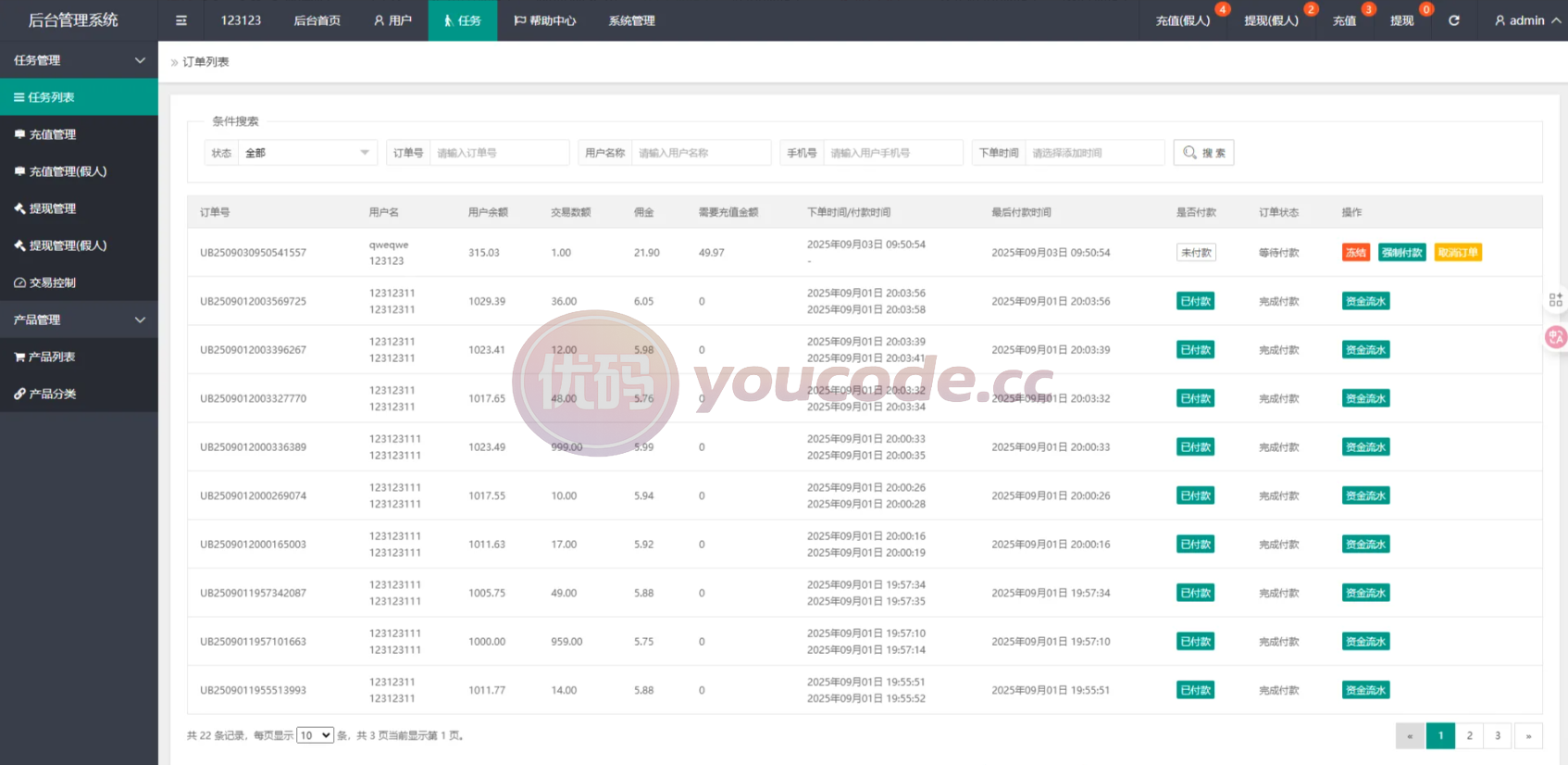Switch to the 后台首页 top tab
The width and height of the screenshot is (1568, 765).
tap(317, 20)
